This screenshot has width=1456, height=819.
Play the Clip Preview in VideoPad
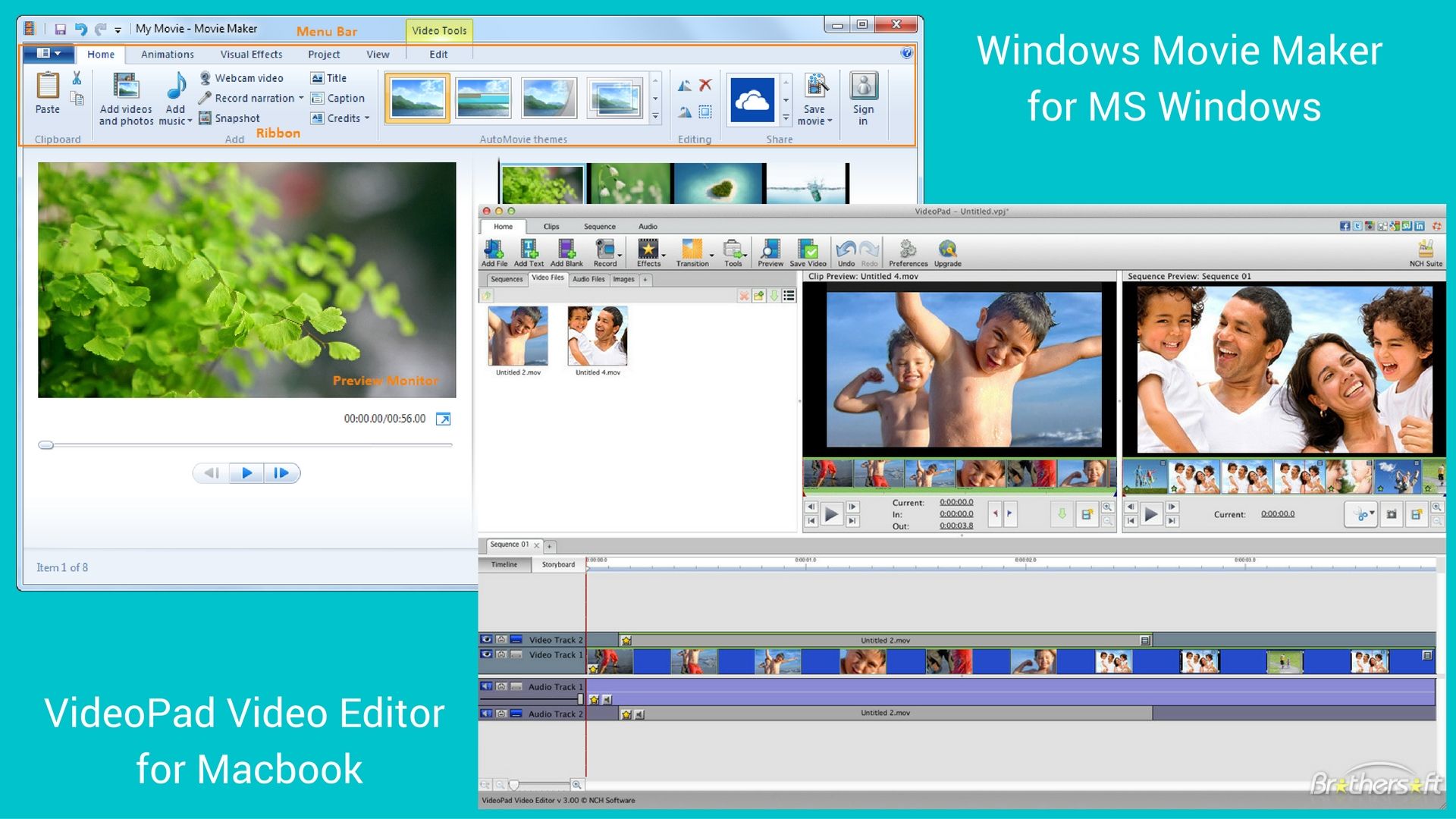click(x=831, y=515)
